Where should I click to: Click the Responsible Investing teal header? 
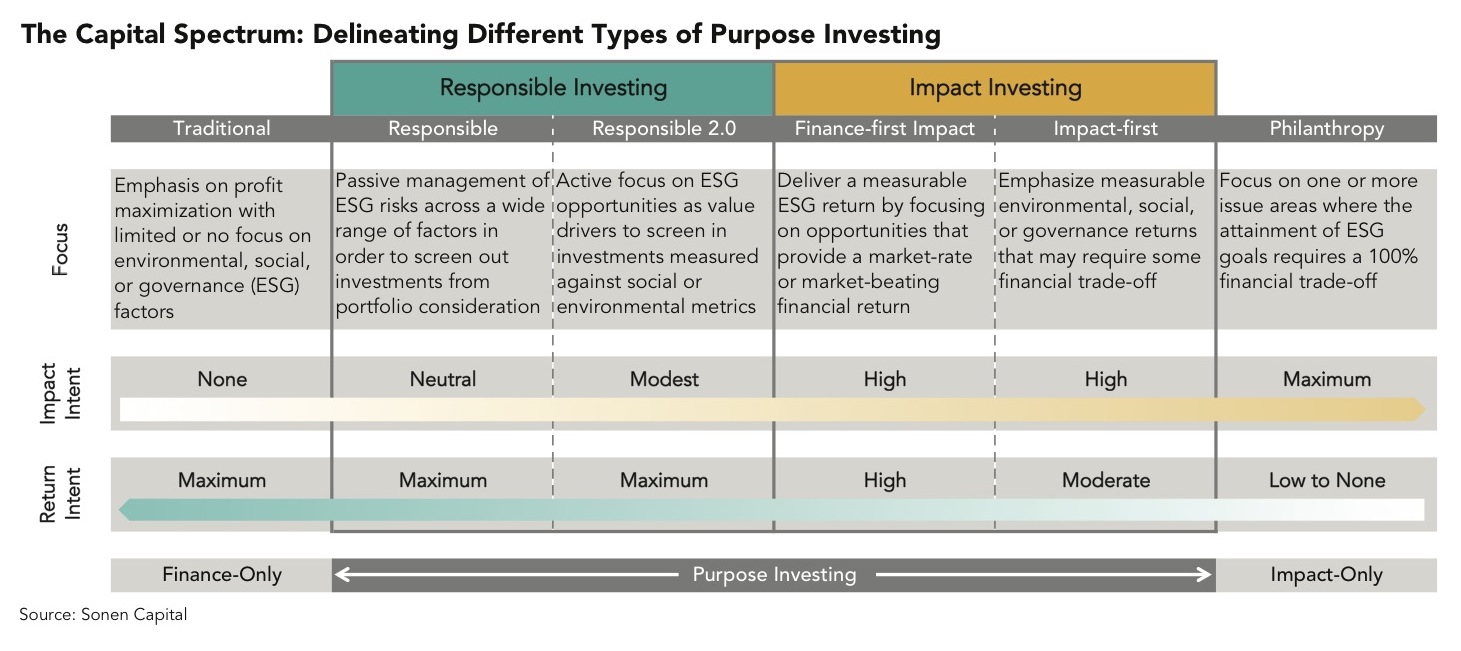tap(553, 87)
